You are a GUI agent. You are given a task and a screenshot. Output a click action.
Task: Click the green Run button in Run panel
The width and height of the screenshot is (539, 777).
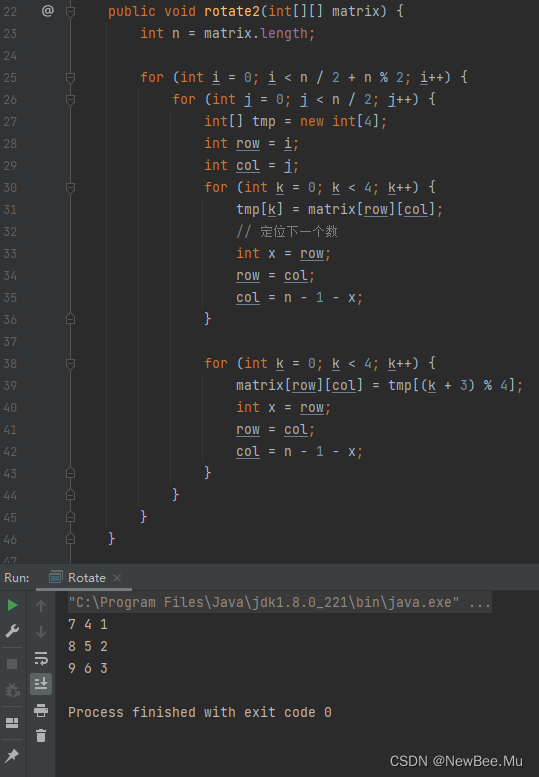[x=12, y=605]
